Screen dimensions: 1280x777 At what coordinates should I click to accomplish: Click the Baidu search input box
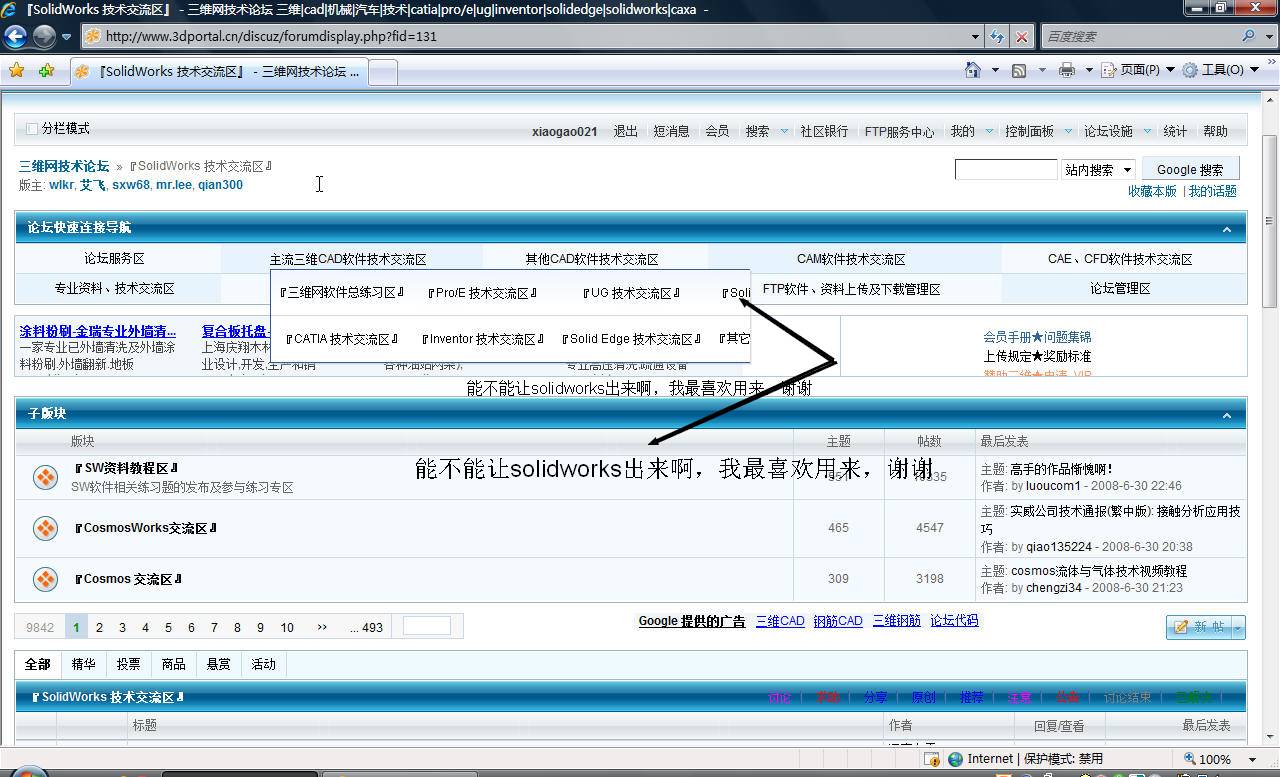point(1140,36)
